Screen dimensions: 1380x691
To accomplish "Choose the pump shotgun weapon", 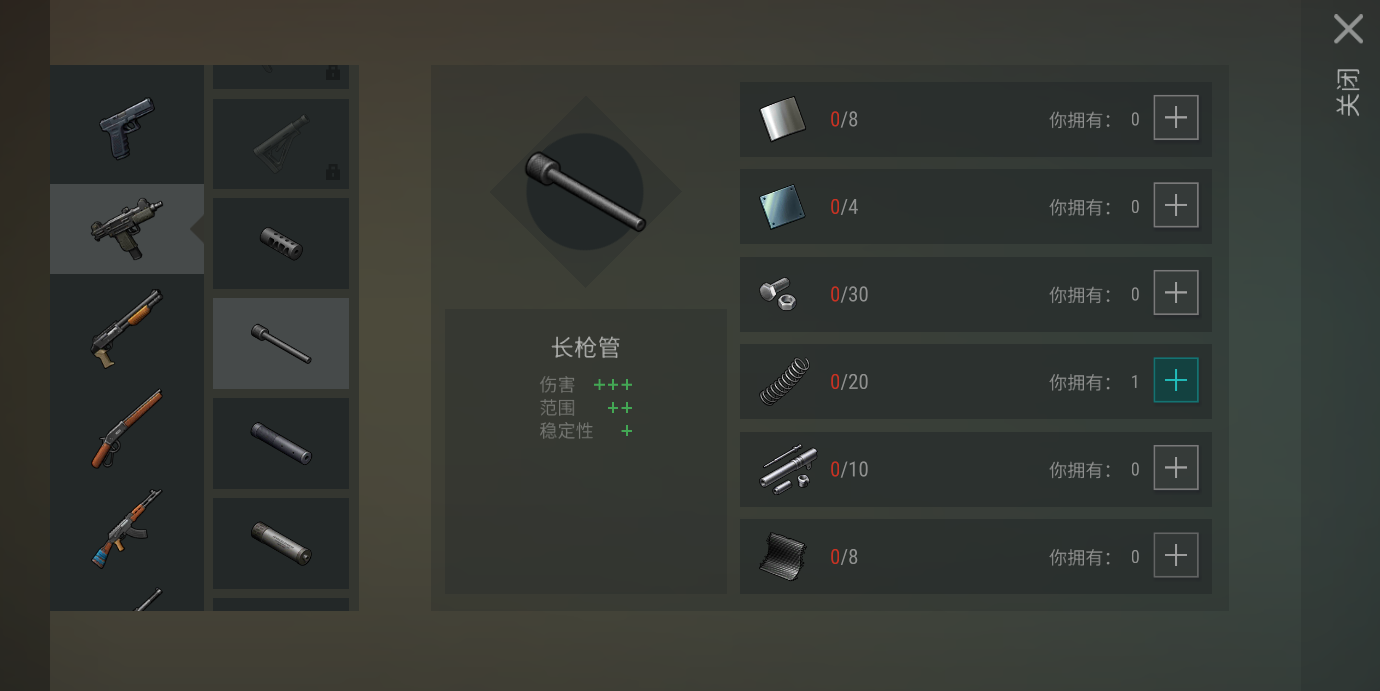I will coord(127,328).
